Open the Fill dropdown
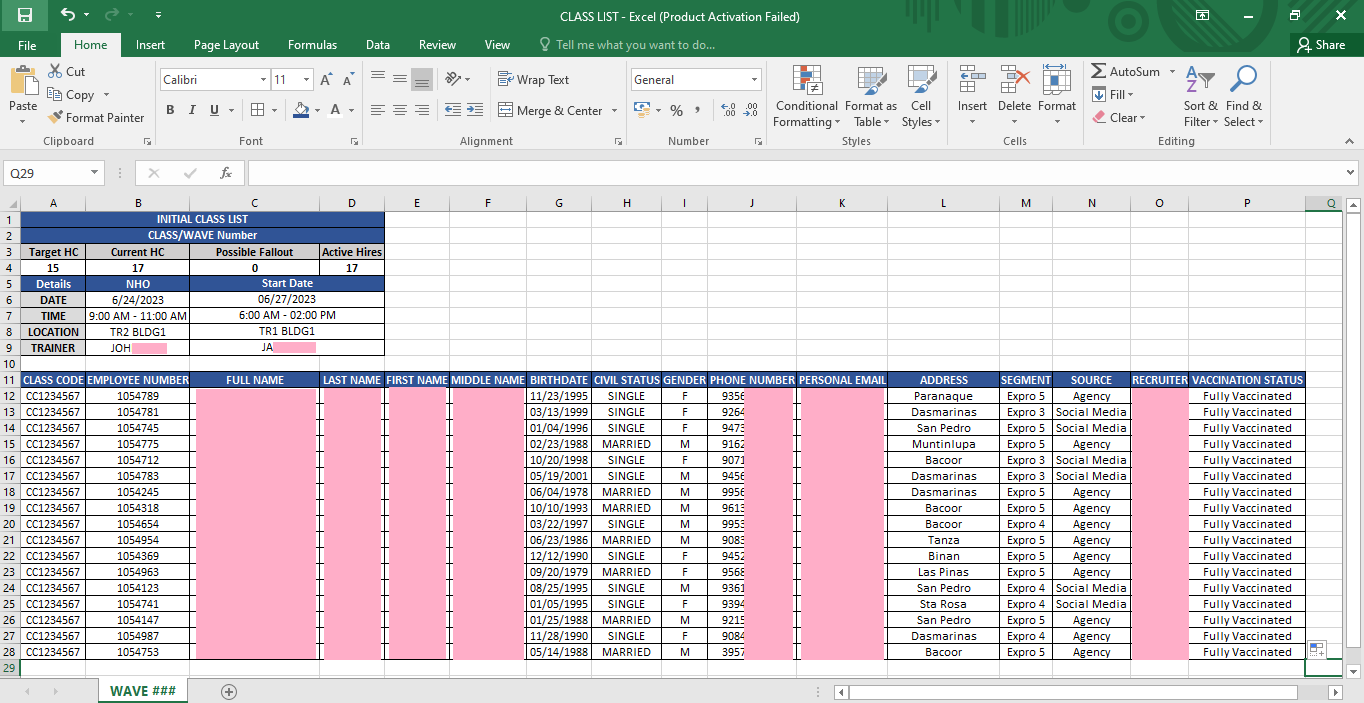 1112,95
